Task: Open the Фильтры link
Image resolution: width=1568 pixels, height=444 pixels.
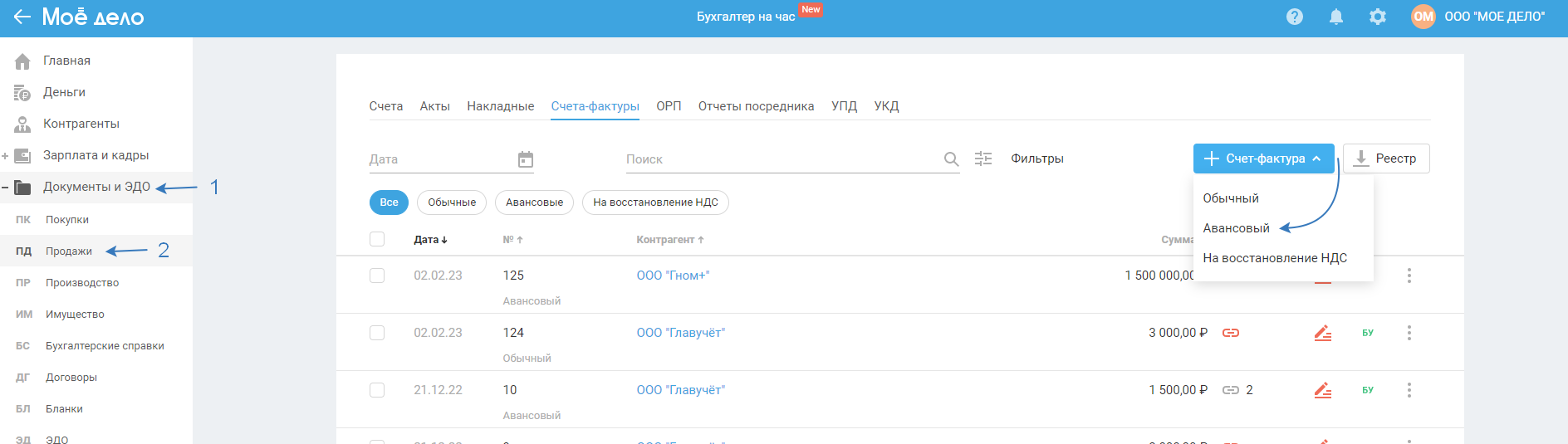Action: (1037, 159)
